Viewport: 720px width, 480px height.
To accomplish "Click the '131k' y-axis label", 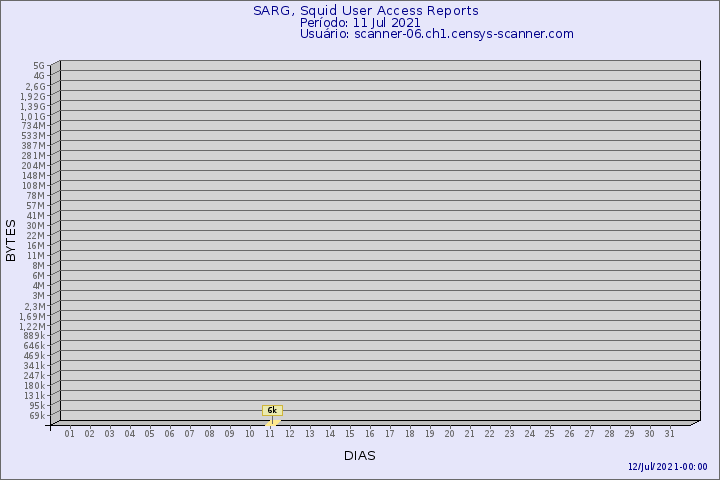I will point(34,396).
